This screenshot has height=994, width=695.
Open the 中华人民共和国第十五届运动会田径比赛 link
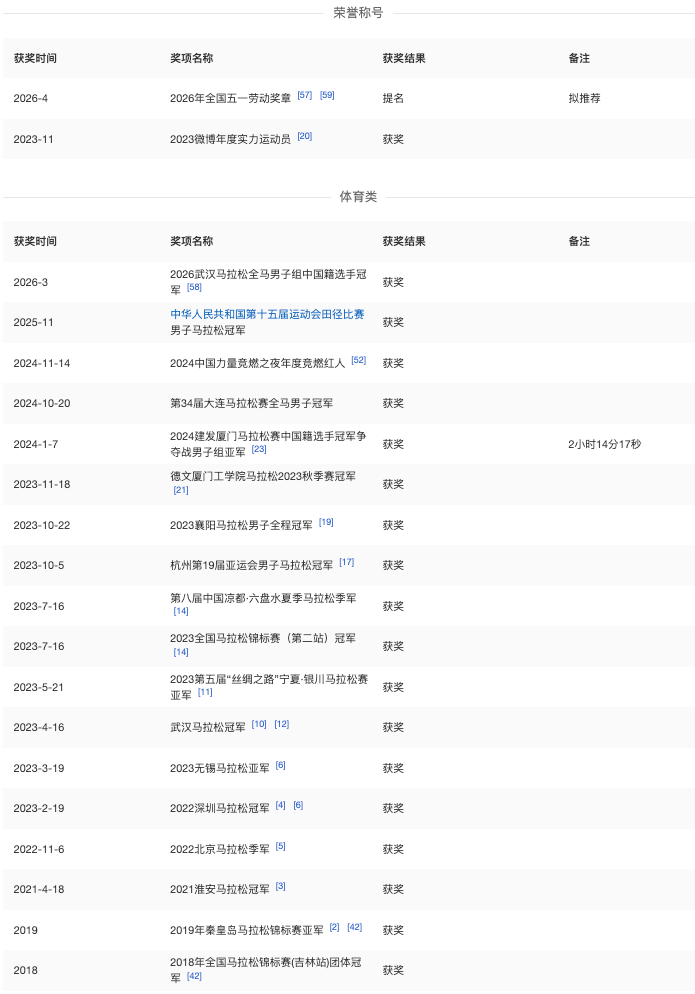(267, 314)
